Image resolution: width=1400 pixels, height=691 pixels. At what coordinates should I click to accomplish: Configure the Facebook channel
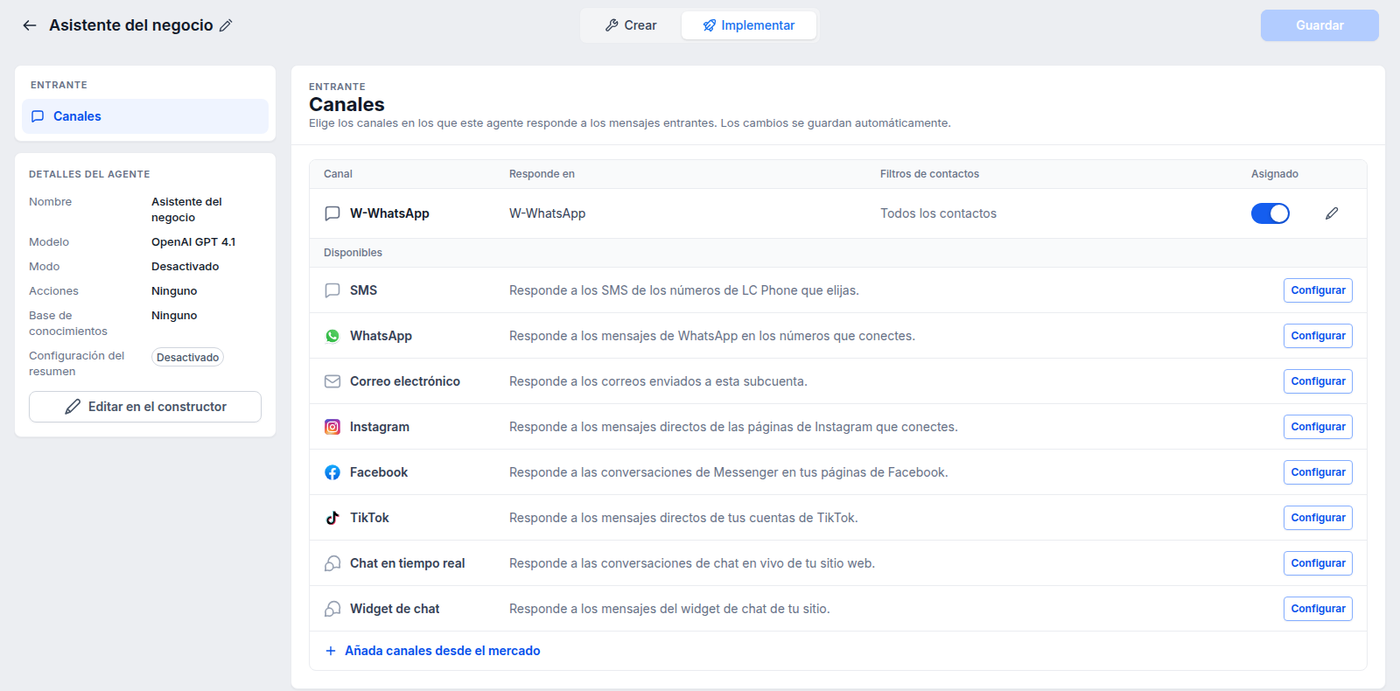1318,472
